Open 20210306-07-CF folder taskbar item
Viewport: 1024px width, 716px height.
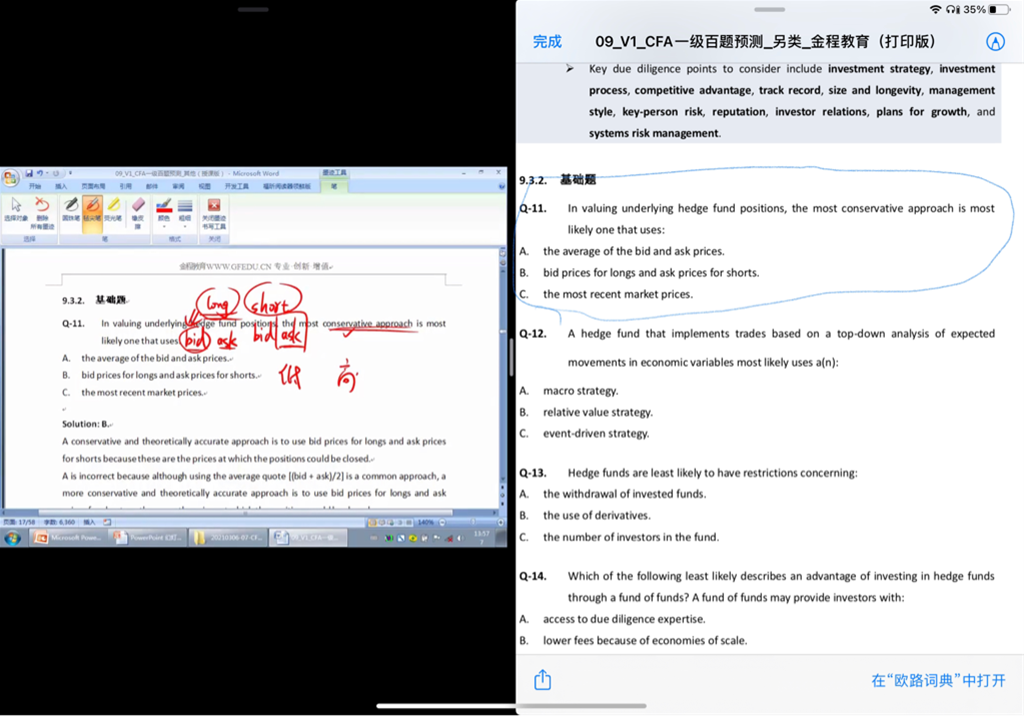[227, 538]
